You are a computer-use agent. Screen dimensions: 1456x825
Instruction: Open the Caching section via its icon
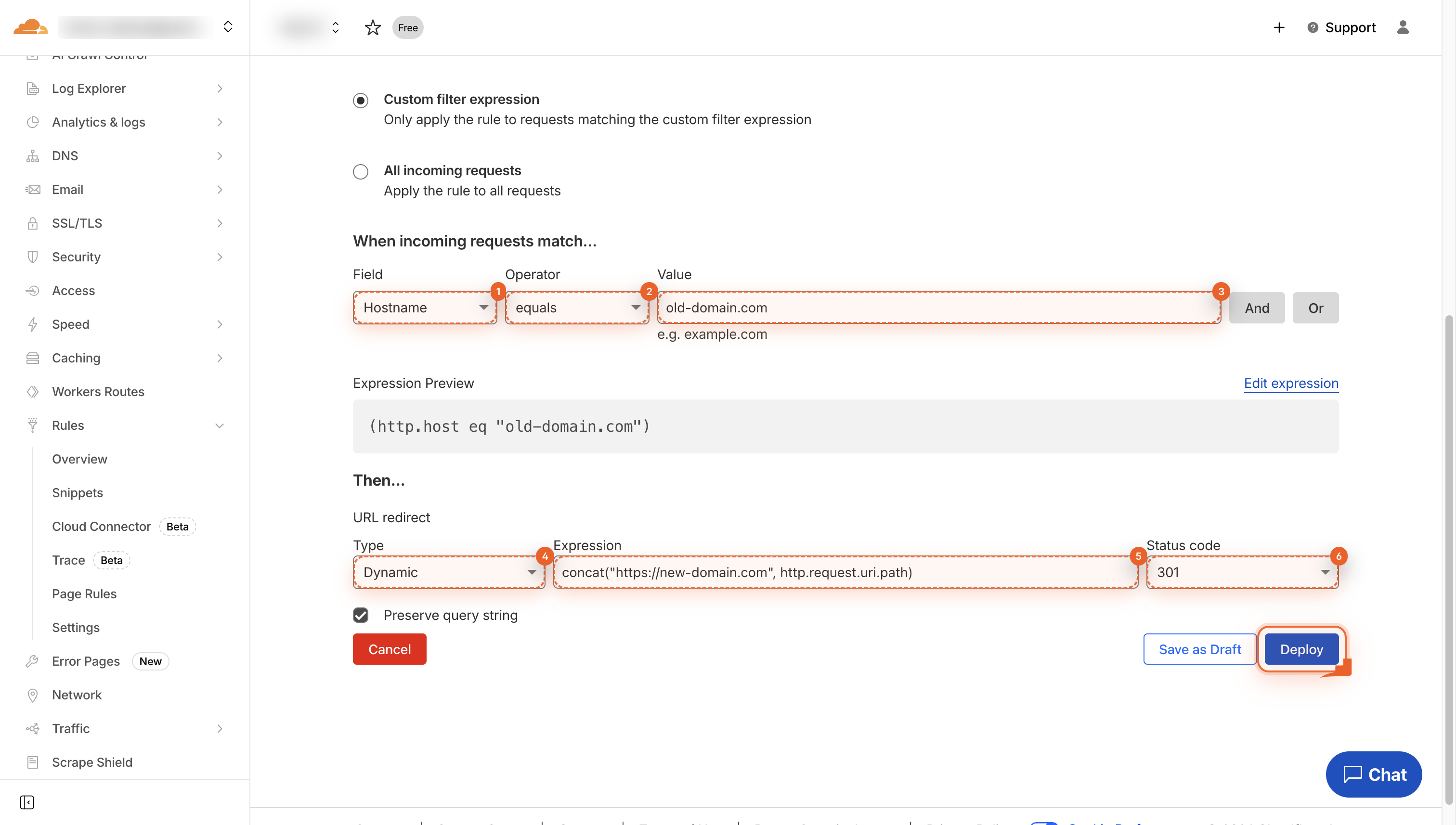pos(32,358)
